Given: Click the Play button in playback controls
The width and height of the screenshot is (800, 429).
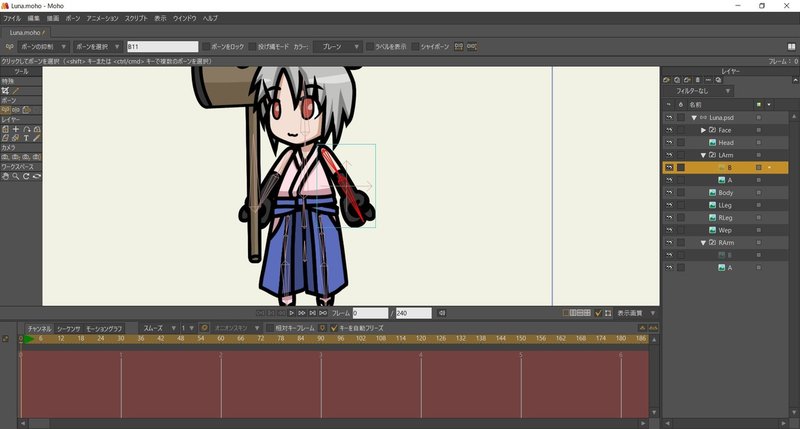Looking at the screenshot, I should point(291,313).
